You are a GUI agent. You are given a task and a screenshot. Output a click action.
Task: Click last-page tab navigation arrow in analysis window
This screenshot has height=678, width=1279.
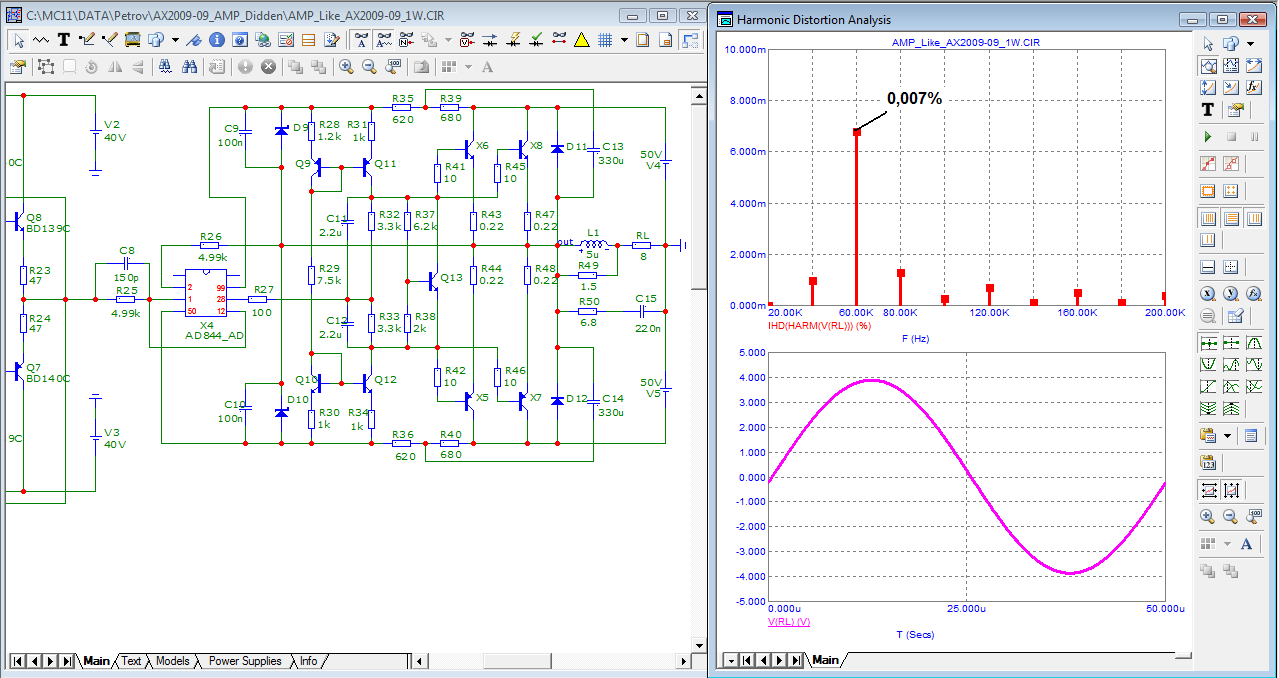click(797, 660)
